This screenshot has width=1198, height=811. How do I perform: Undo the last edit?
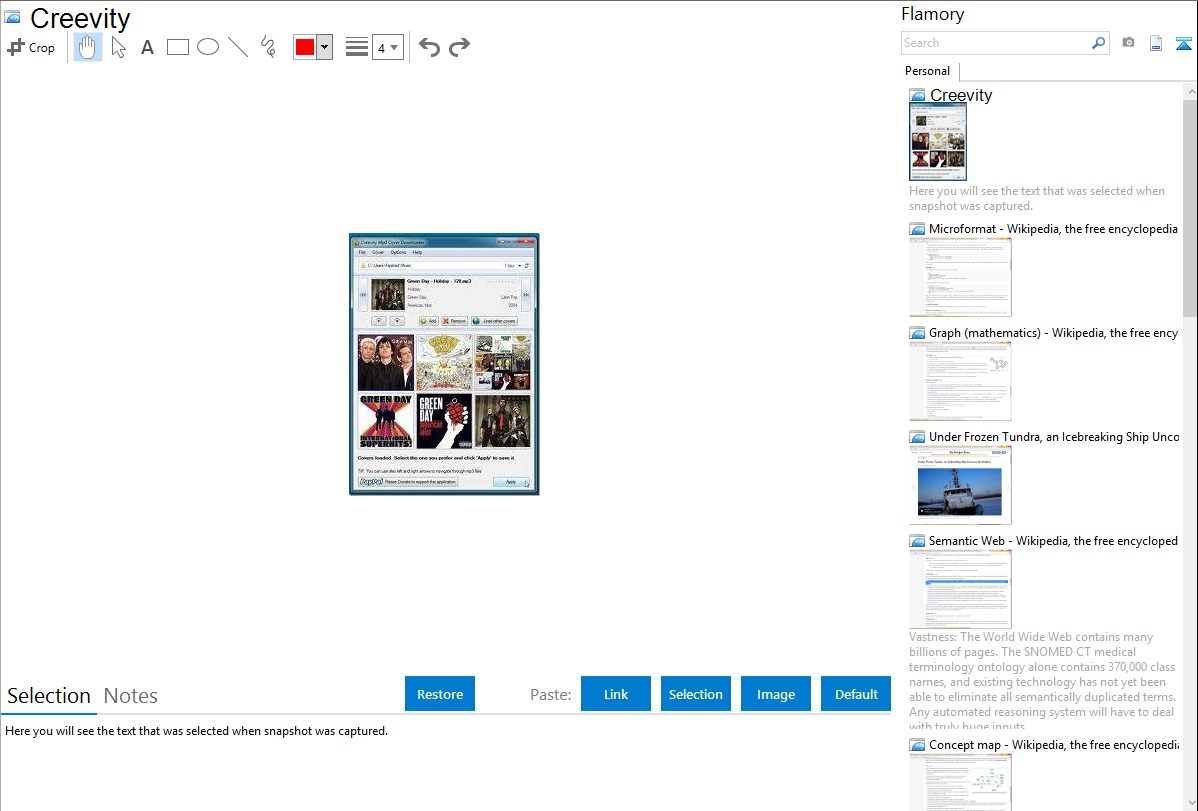coord(429,47)
